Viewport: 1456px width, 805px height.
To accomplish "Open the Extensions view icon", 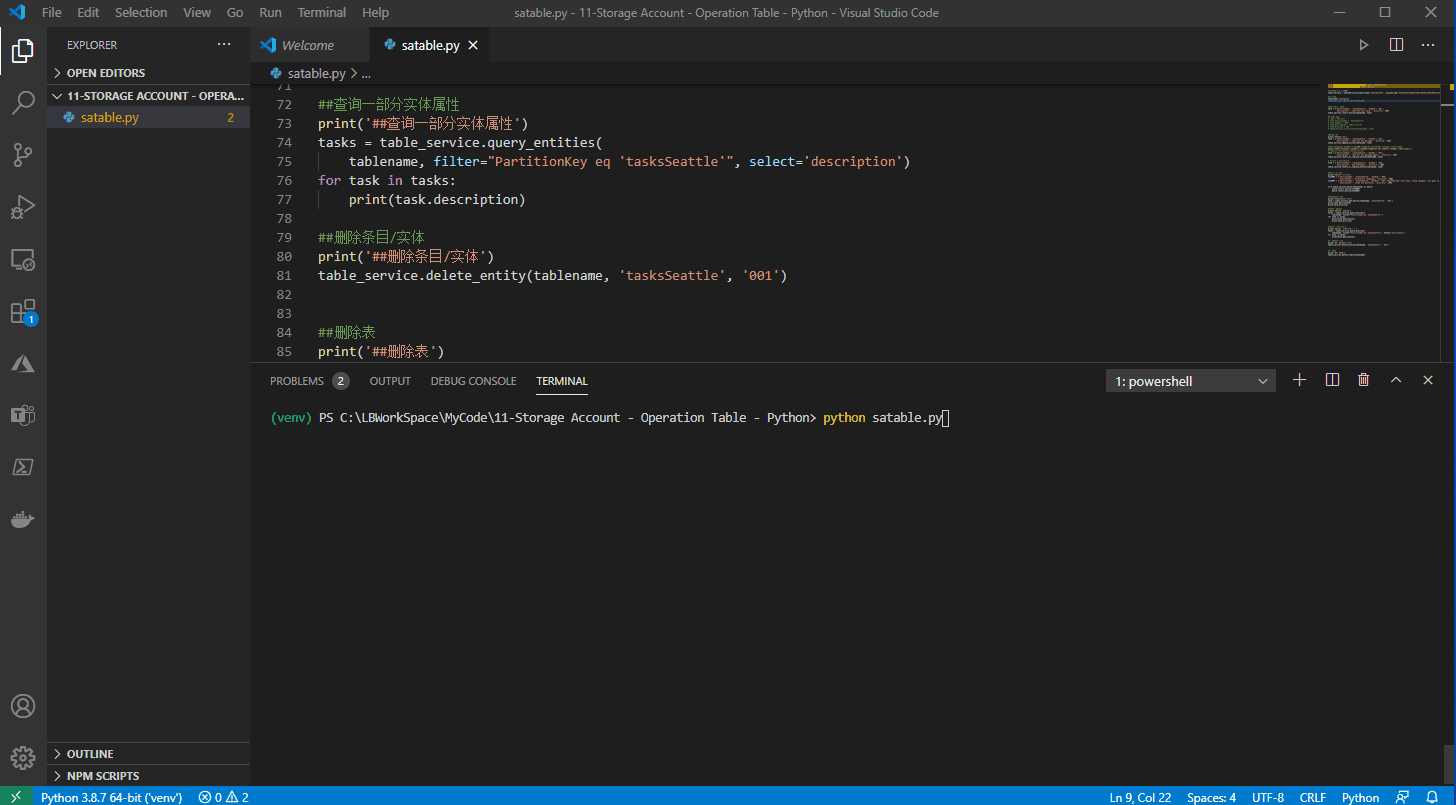I will tap(23, 311).
